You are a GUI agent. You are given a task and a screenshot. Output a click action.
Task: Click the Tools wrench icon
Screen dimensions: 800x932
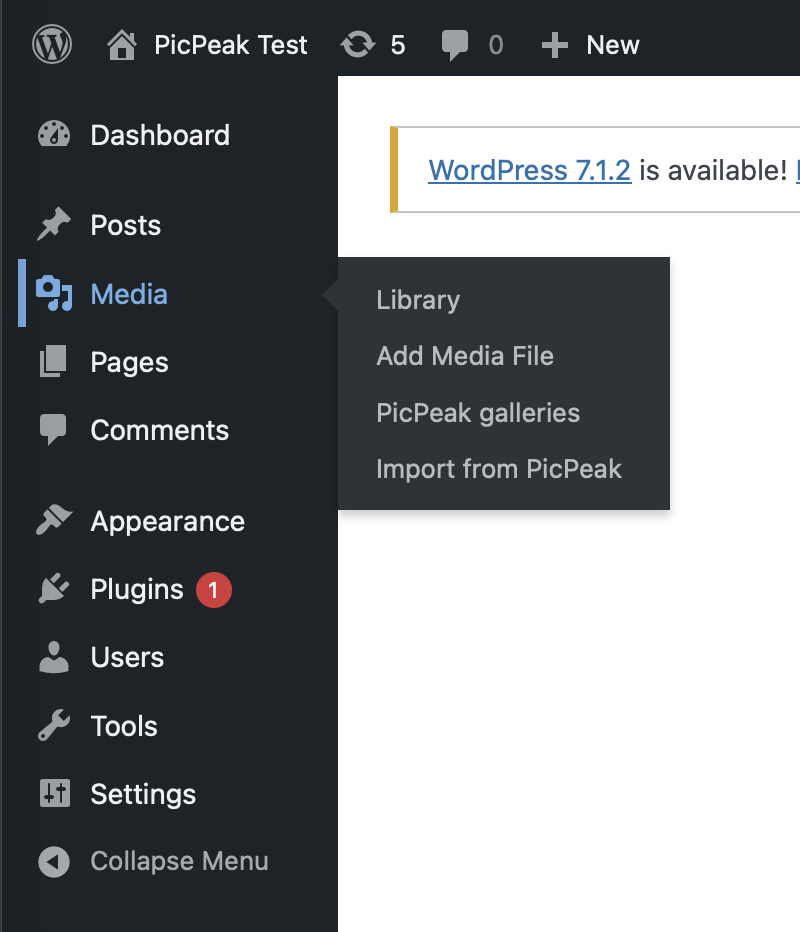(54, 725)
